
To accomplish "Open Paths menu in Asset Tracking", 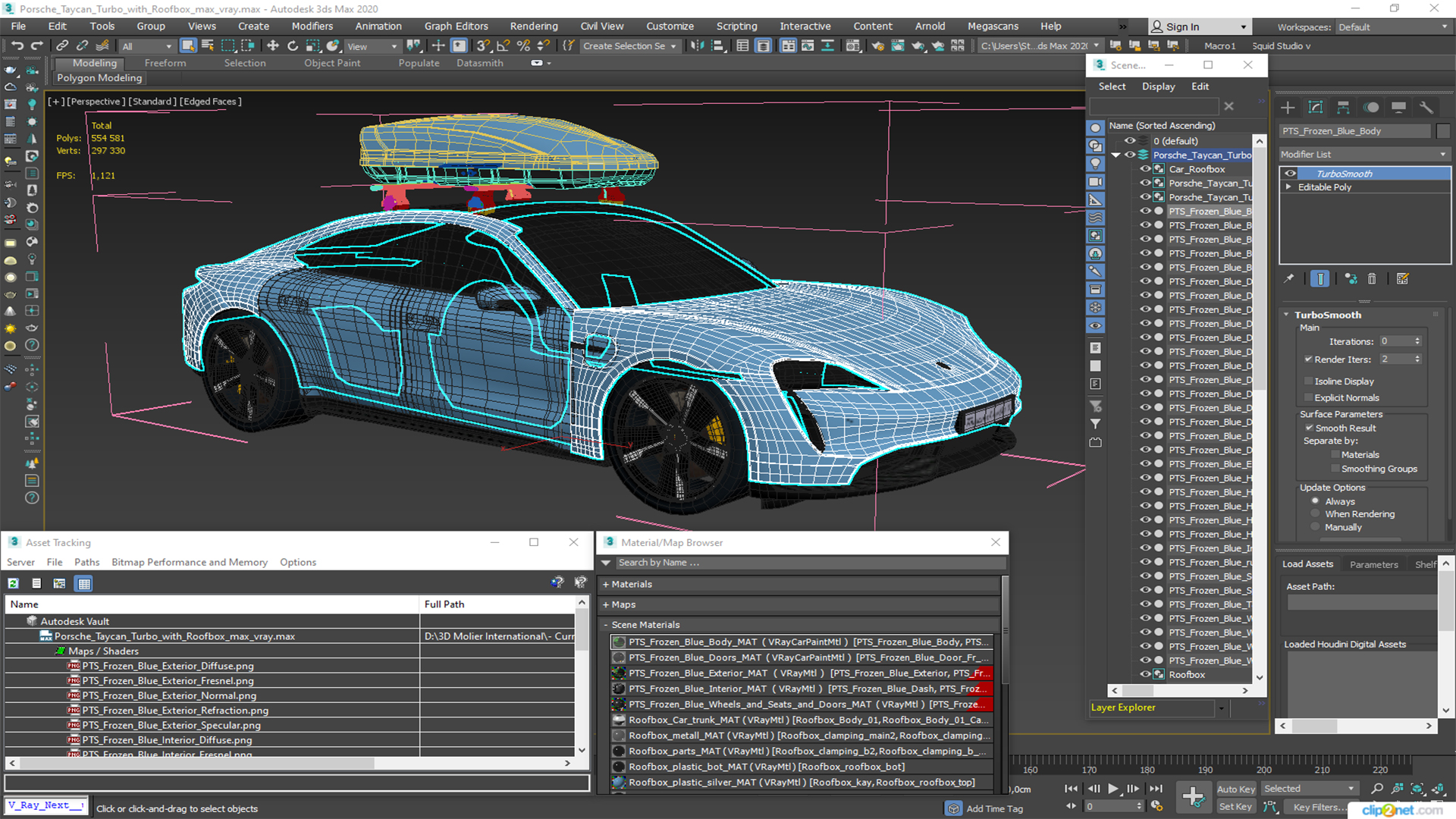I will 87,563.
